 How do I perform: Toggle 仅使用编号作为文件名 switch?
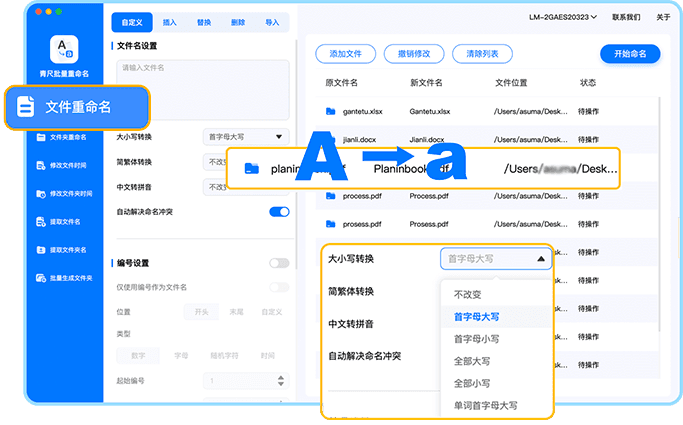tap(279, 287)
